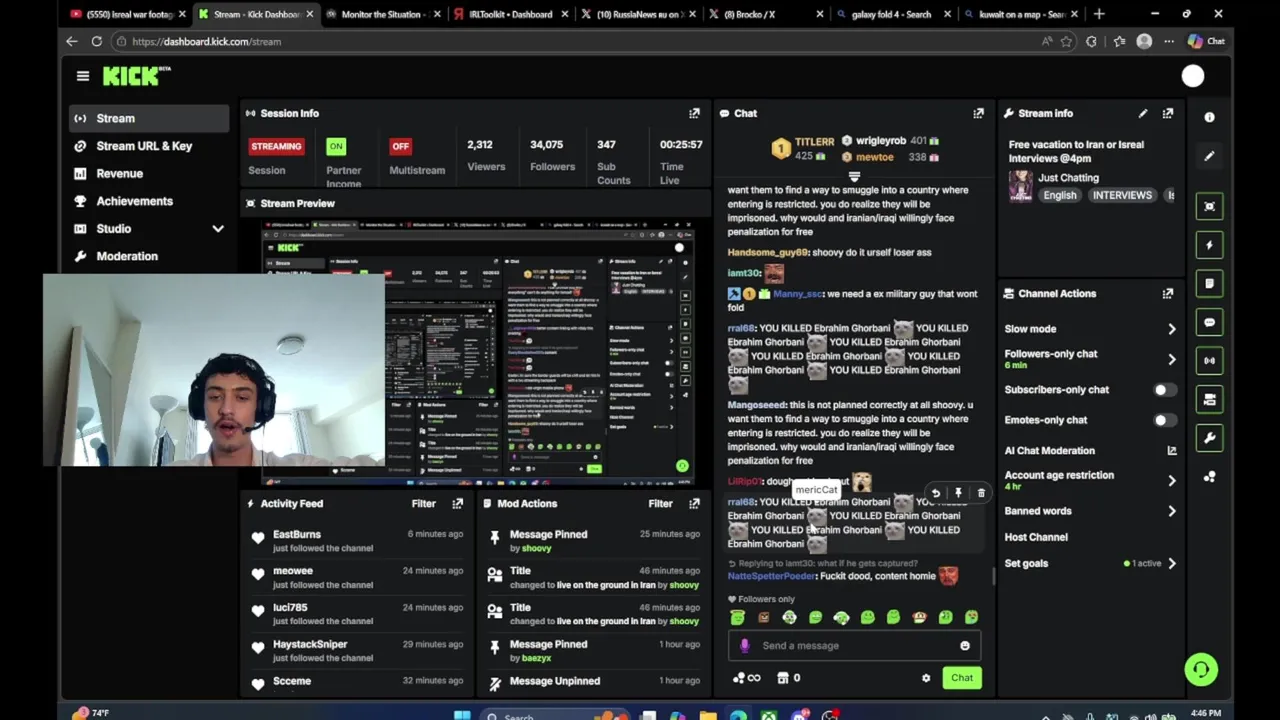The image size is (1280, 720).
Task: Open Banned words arrow
Action: point(1172,511)
